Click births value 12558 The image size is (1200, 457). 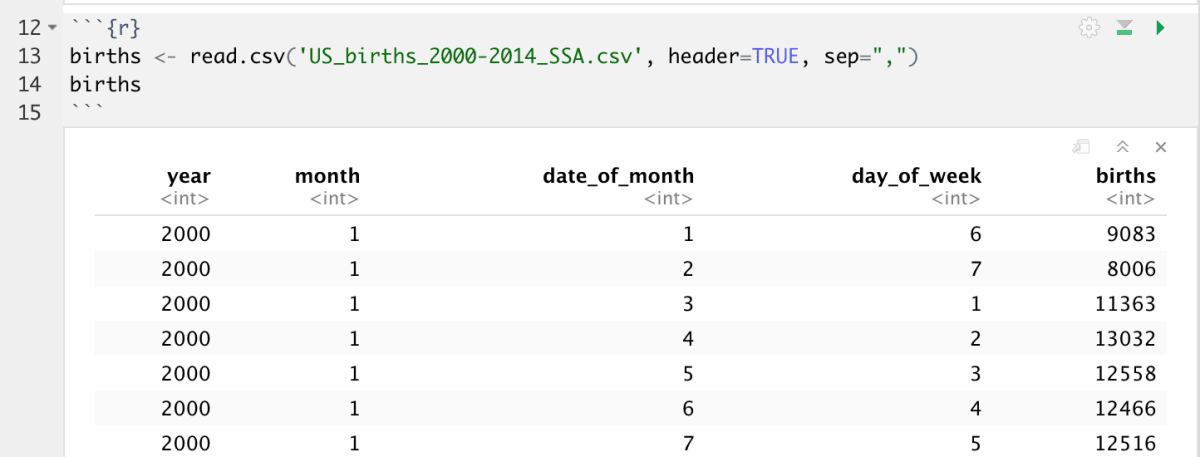(1126, 374)
